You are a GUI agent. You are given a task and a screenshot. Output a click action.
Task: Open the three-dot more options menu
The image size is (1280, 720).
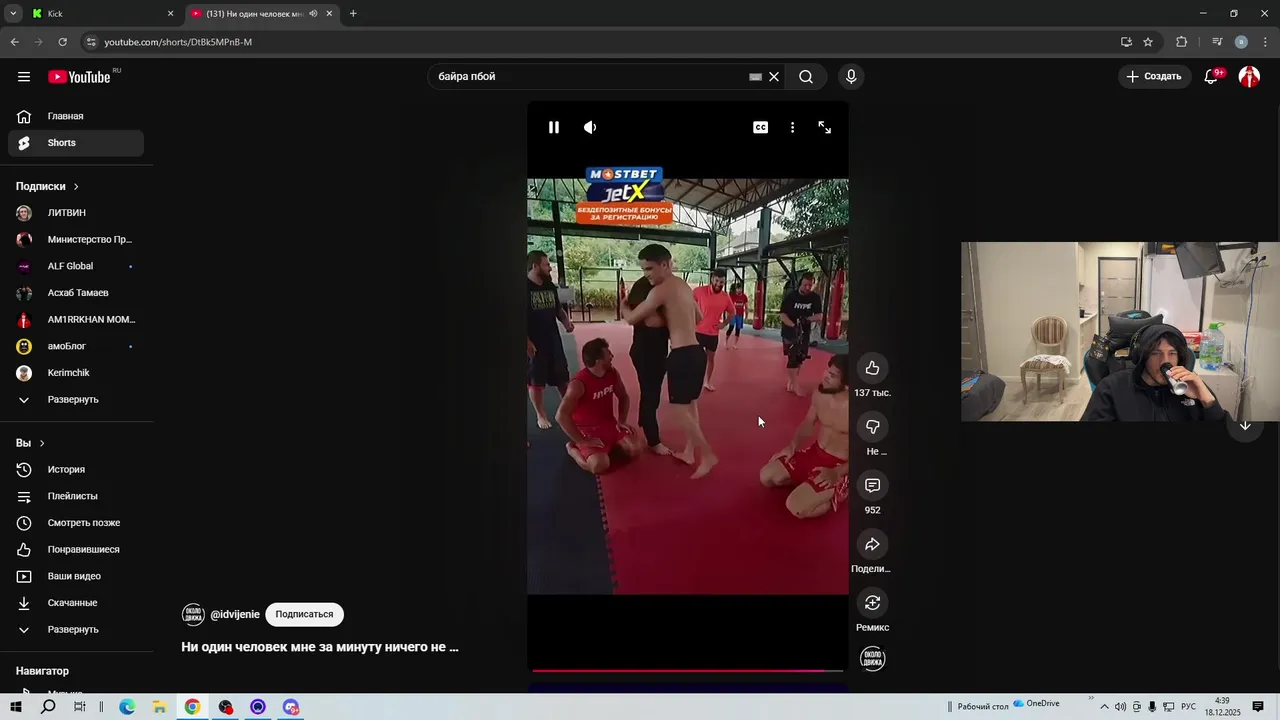pyautogui.click(x=792, y=127)
